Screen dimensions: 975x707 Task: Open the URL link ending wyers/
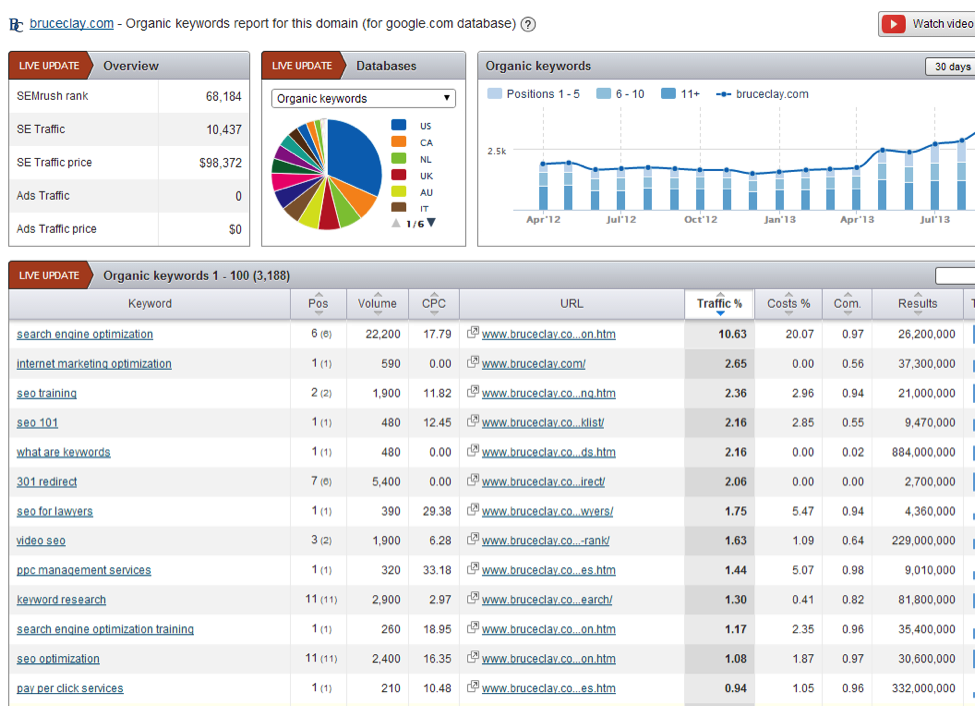pos(547,511)
